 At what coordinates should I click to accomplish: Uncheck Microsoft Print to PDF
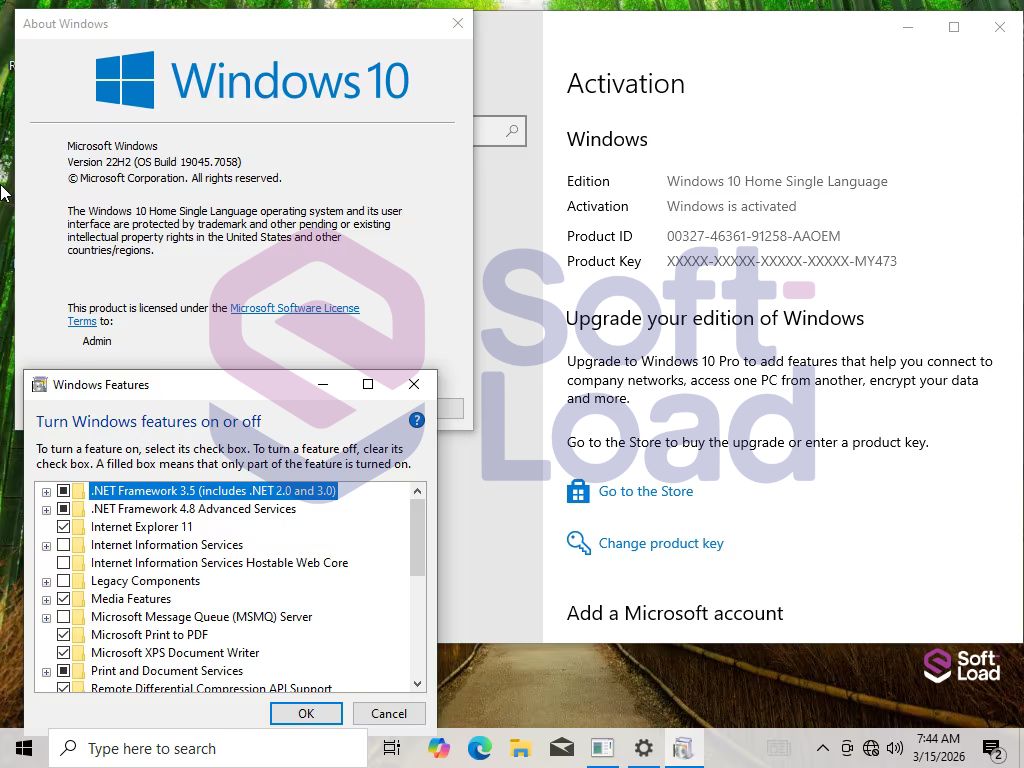63,634
